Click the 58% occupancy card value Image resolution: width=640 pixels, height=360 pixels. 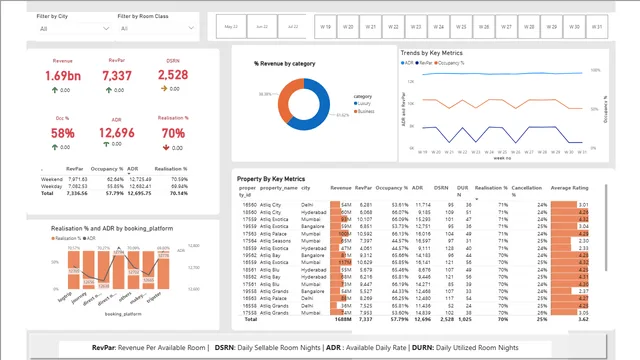[62, 133]
